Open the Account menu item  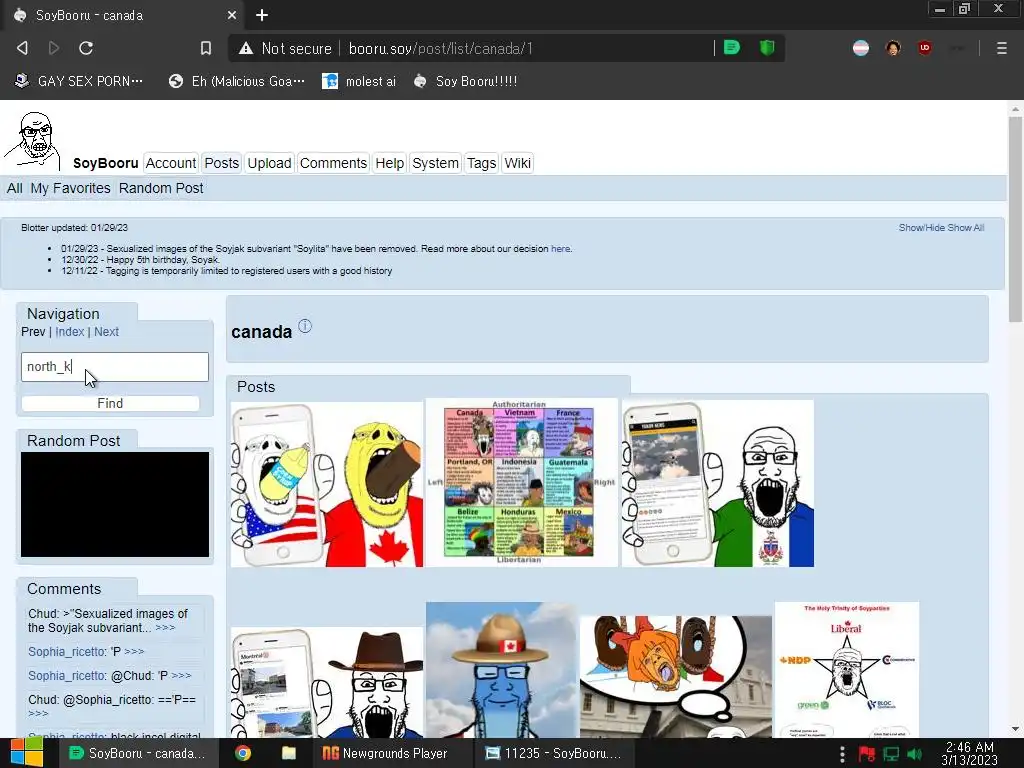tap(170, 163)
